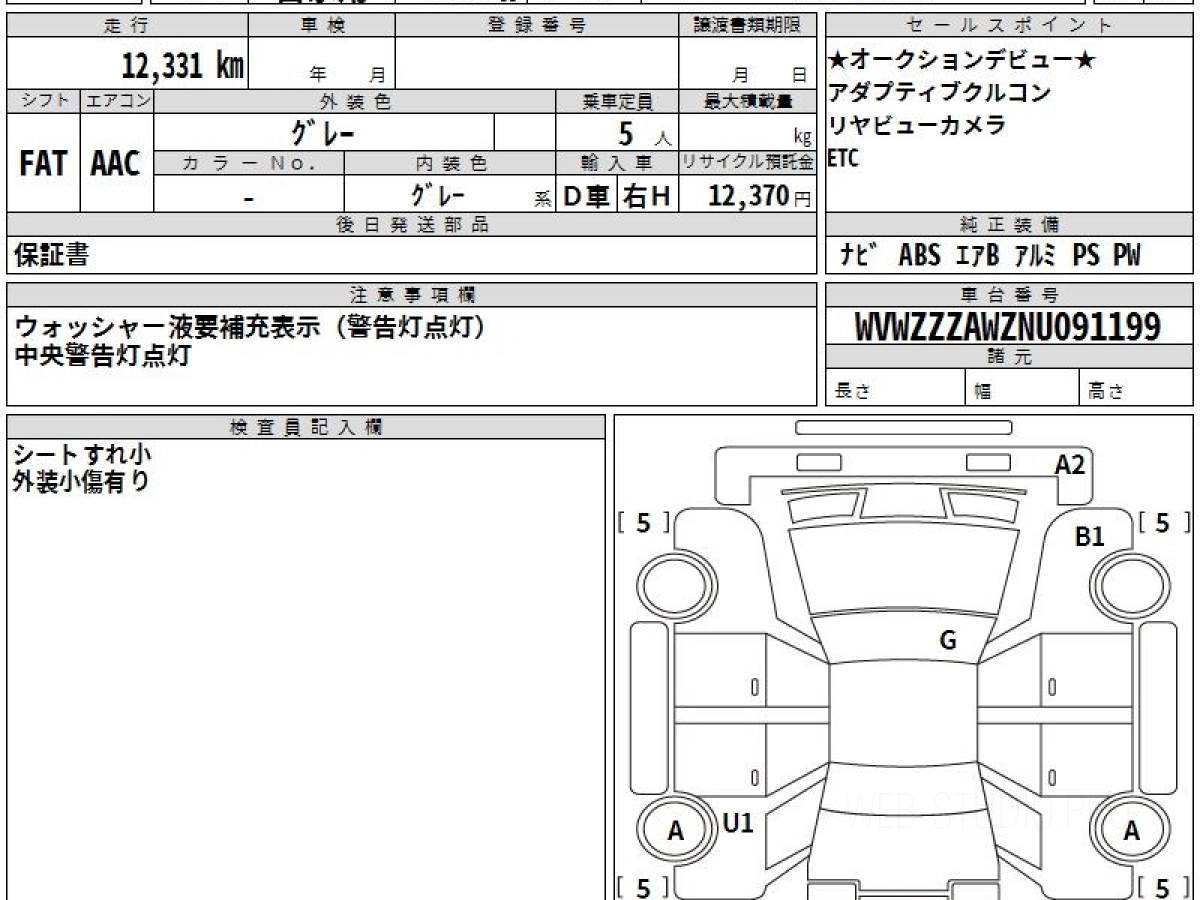Select the アルミ equipment label
The image size is (1200, 900).
coord(1035,256)
